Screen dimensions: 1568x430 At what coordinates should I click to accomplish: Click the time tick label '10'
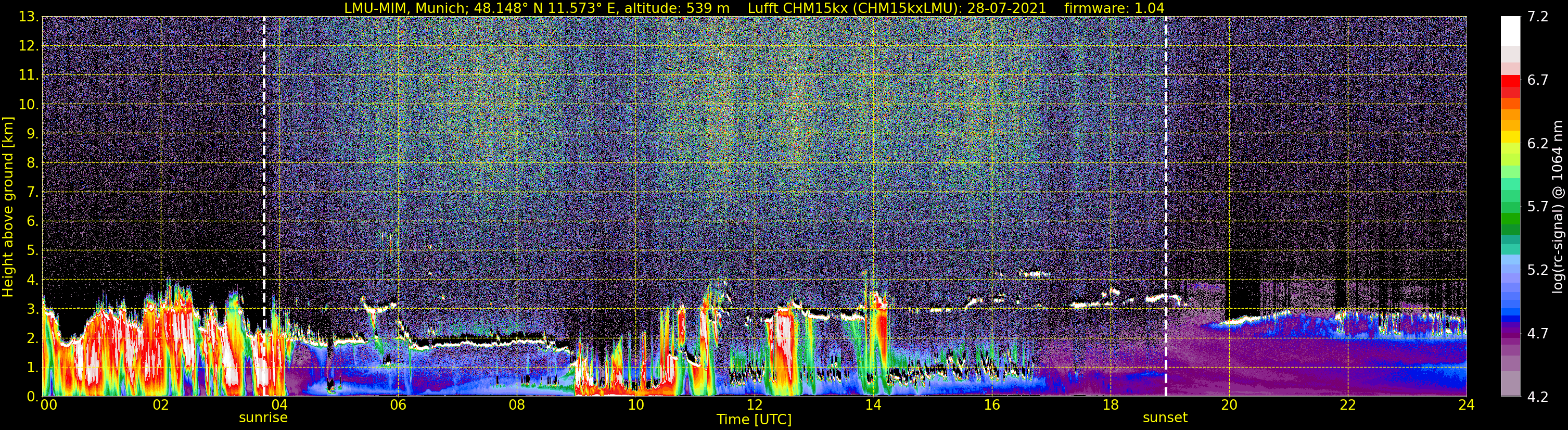coord(635,405)
